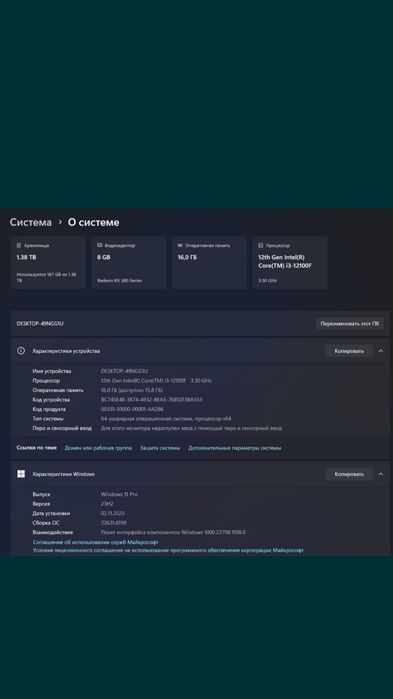Viewport: 393px width, 699px height.
Task: Open the Microsoft software license terms link
Action: (x=168, y=550)
